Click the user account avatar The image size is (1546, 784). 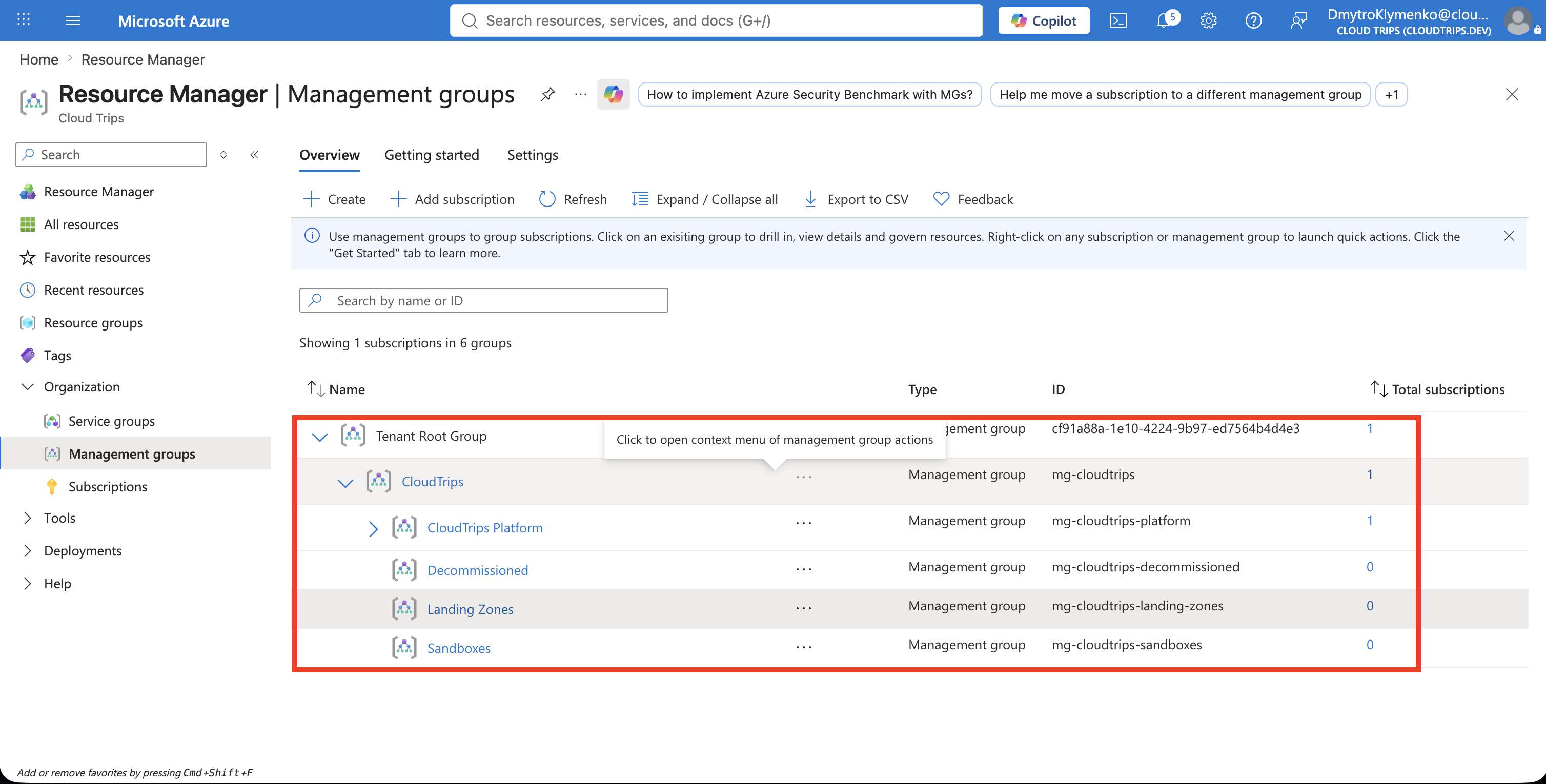tap(1518, 20)
